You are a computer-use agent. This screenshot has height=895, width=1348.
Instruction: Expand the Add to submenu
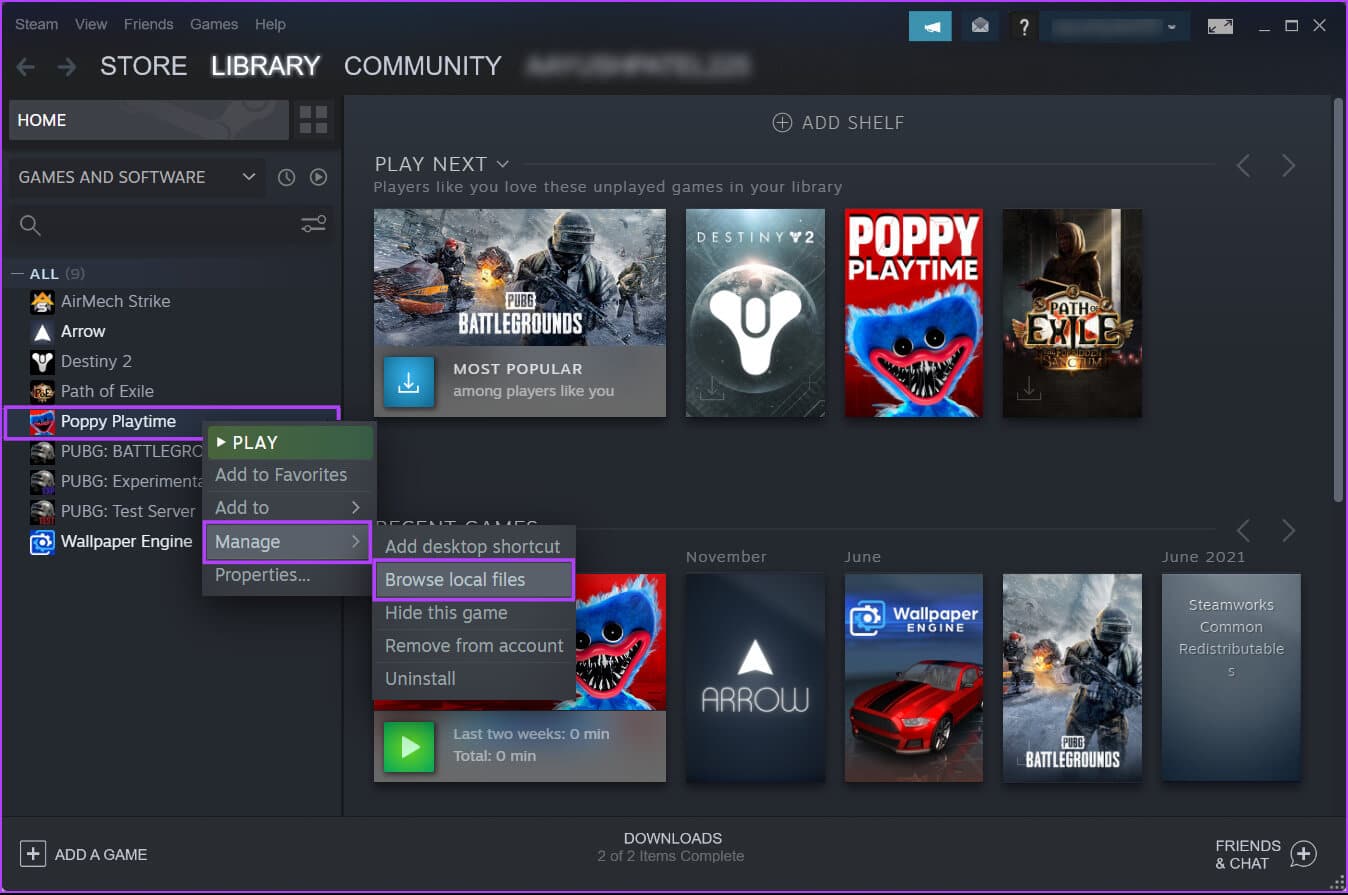point(288,508)
